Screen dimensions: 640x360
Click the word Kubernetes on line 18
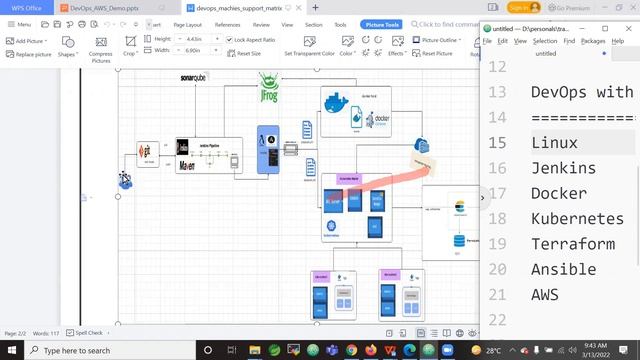coord(577,219)
